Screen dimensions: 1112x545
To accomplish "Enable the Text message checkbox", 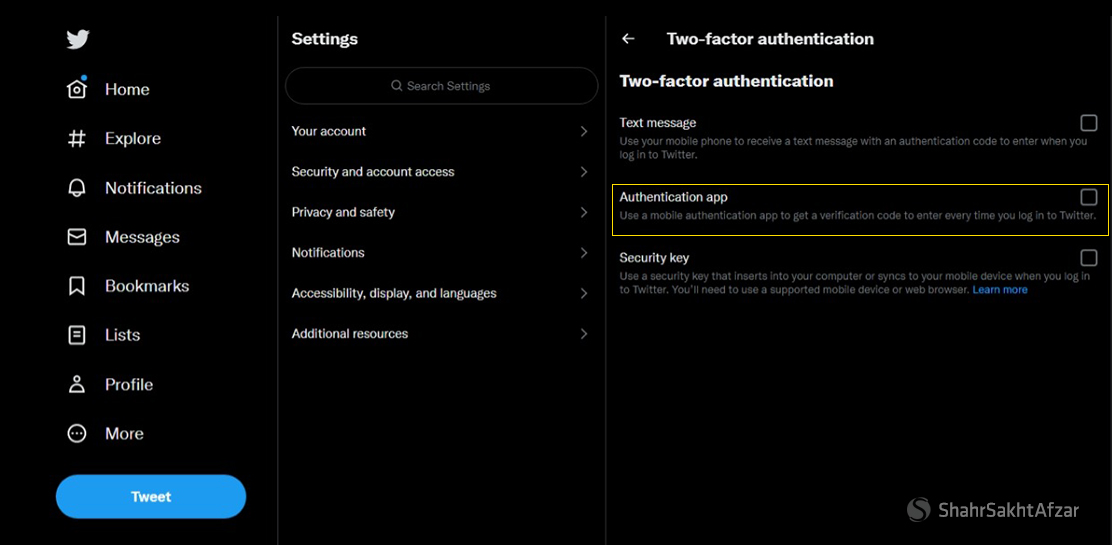I will (x=1088, y=123).
